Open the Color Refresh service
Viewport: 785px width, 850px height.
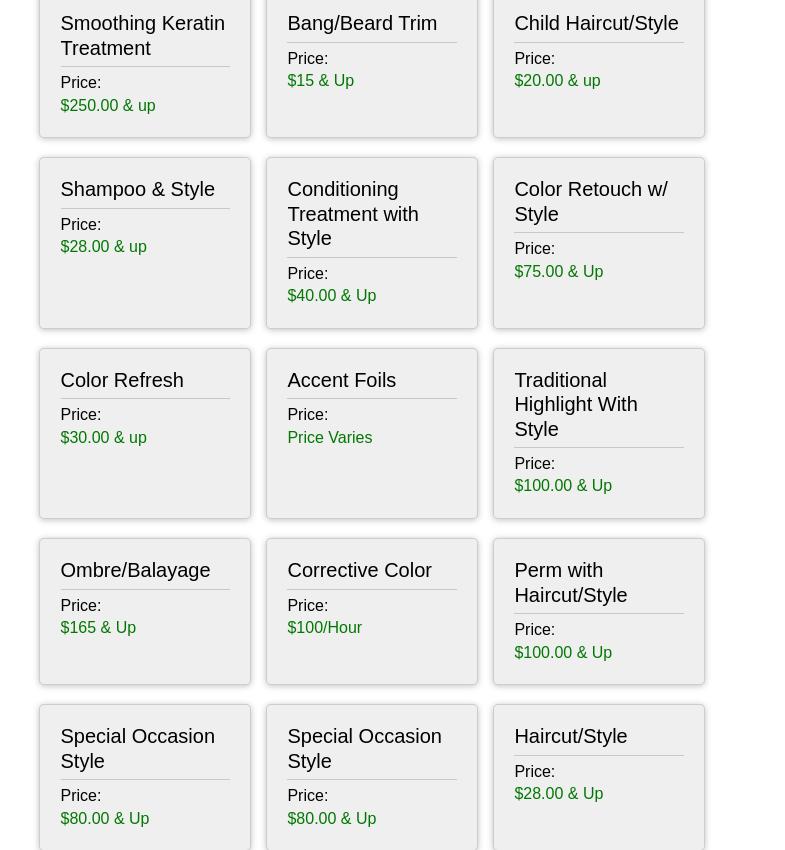click(121, 380)
